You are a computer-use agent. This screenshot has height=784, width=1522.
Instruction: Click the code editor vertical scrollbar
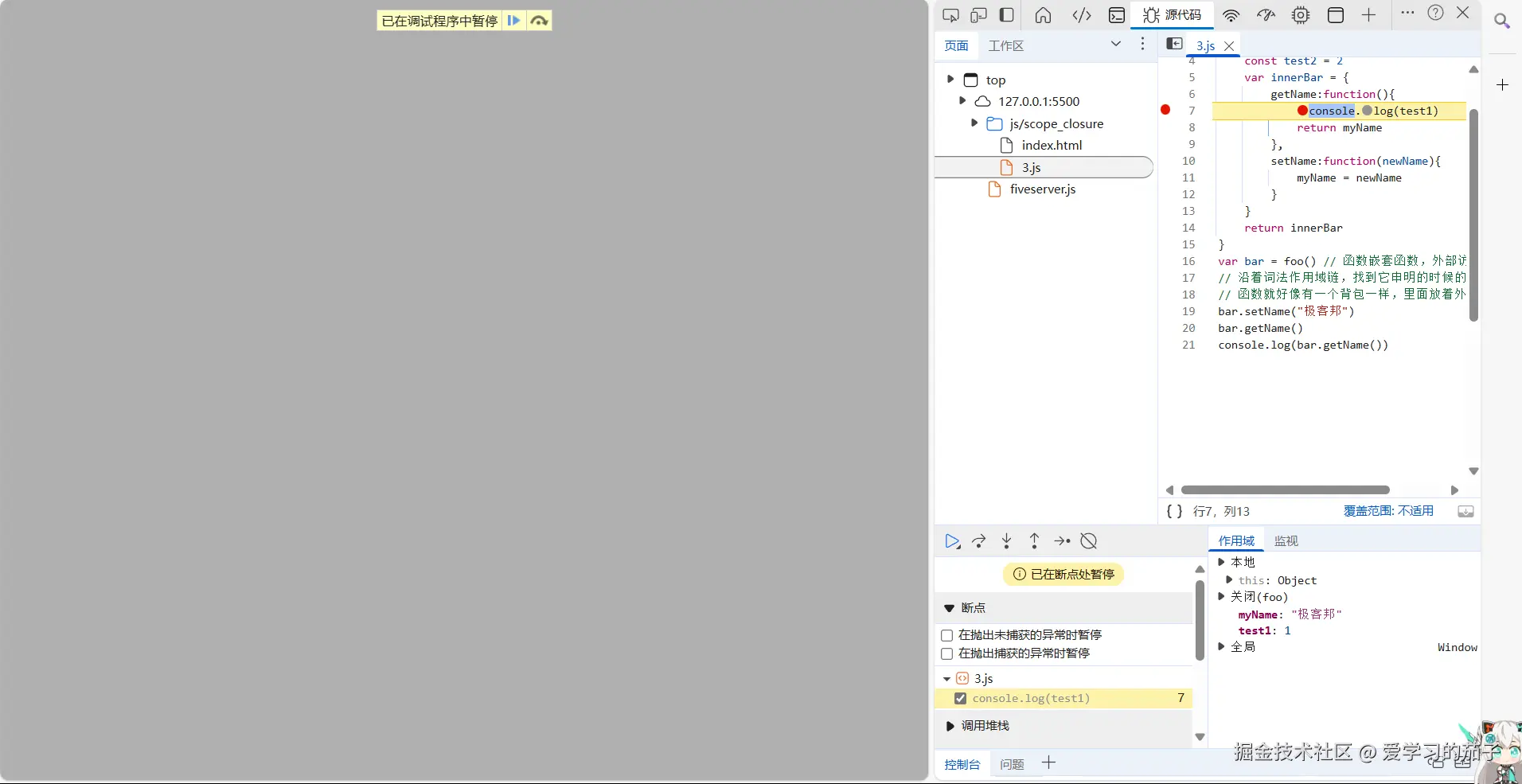click(x=1473, y=216)
